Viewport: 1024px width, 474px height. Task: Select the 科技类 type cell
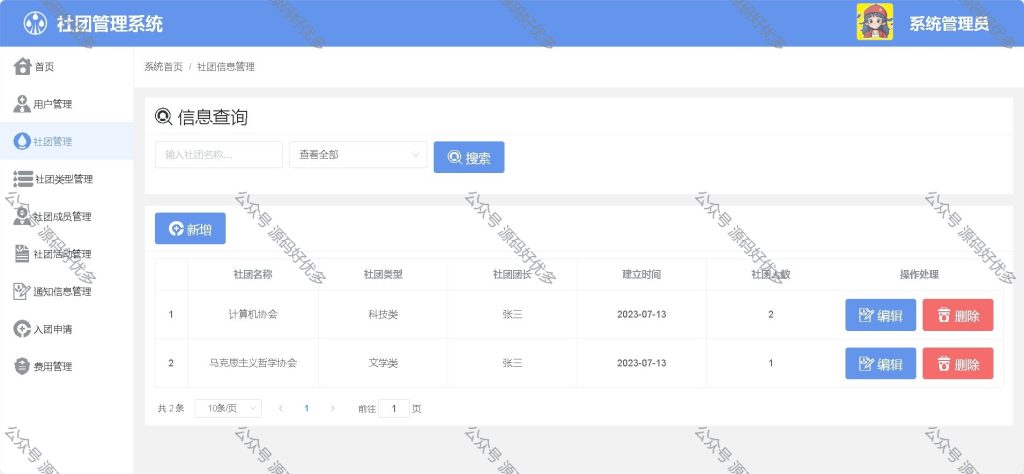point(383,314)
